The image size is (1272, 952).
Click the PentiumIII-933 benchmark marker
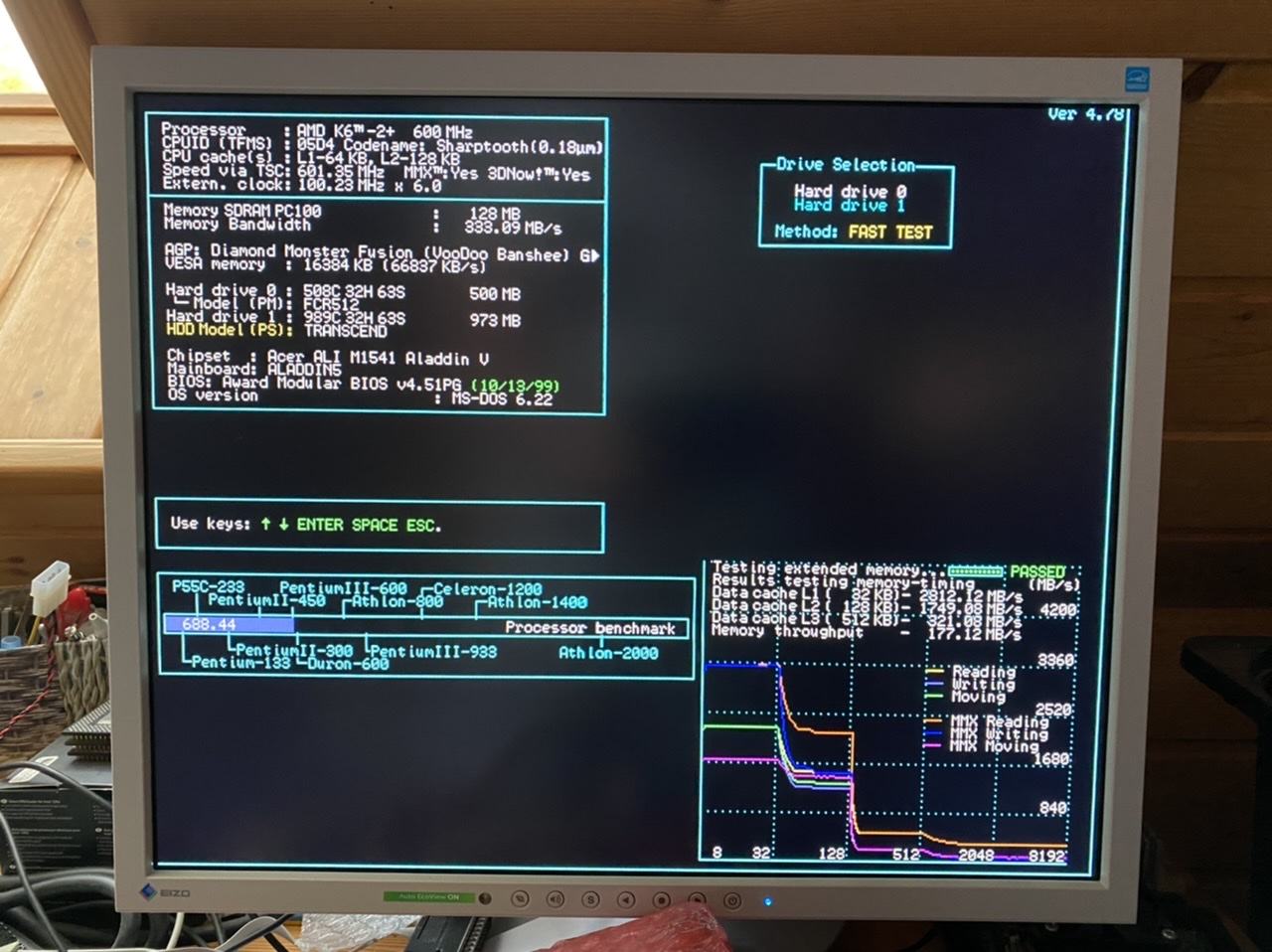(433, 652)
